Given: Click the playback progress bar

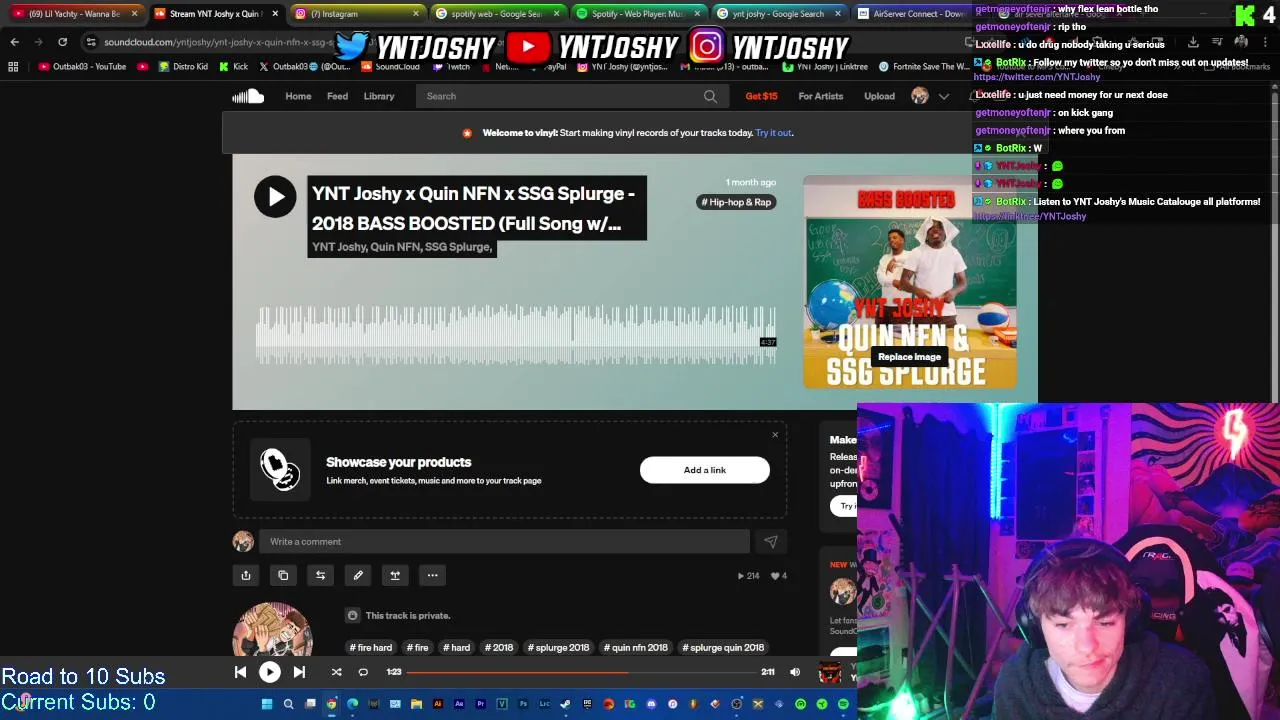Looking at the screenshot, I should pos(582,672).
